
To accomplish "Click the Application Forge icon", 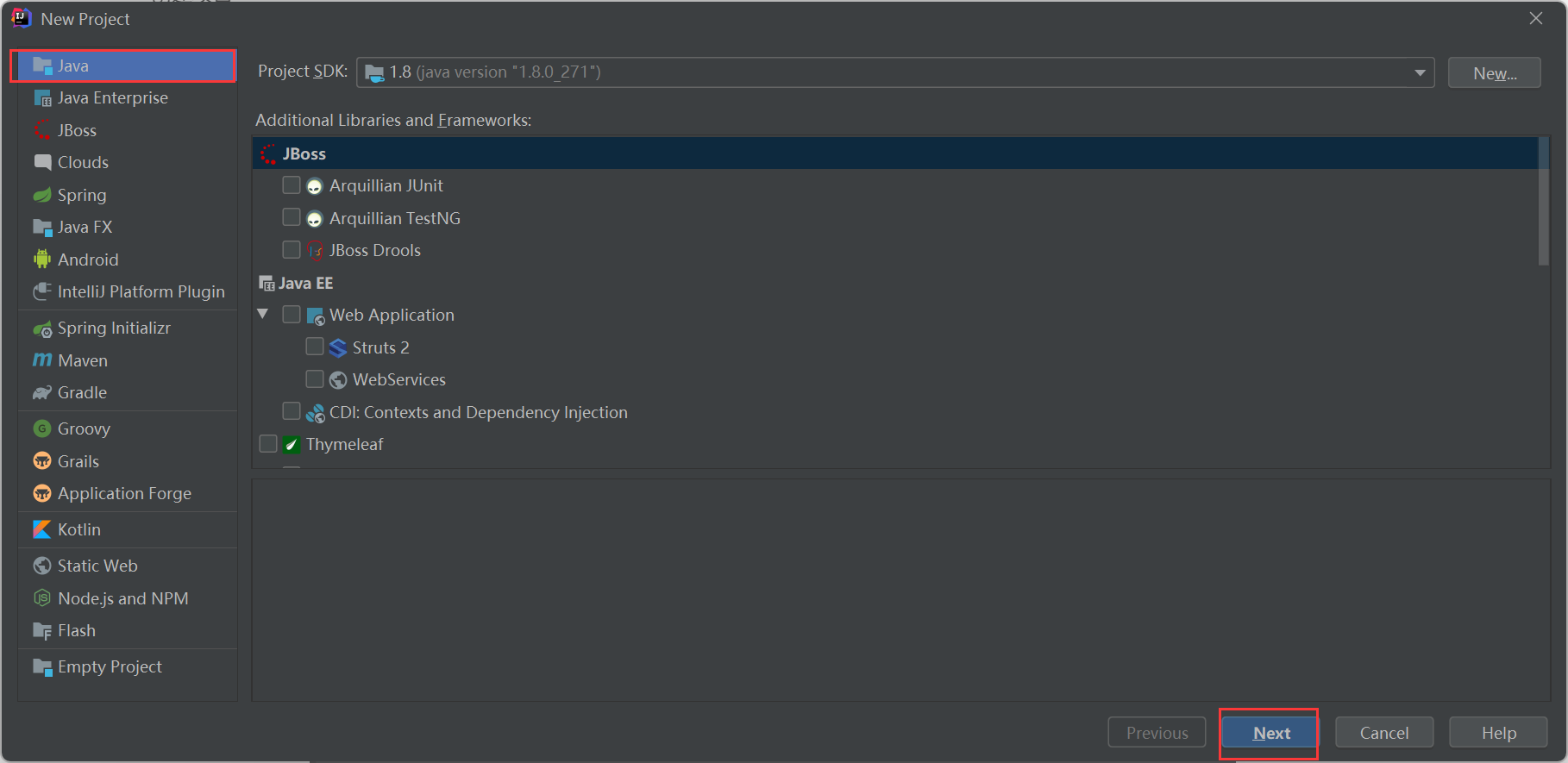I will tap(42, 493).
